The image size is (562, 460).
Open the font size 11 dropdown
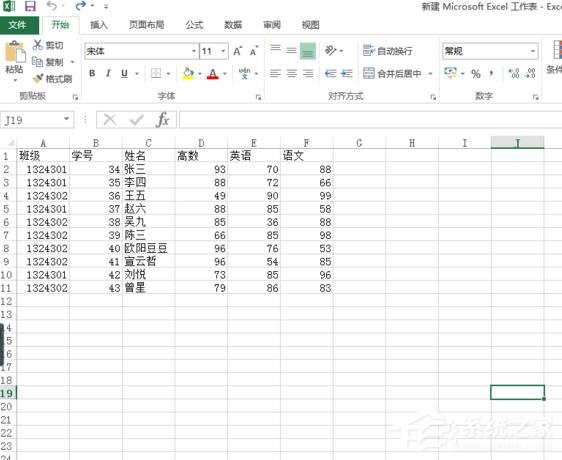[223, 51]
